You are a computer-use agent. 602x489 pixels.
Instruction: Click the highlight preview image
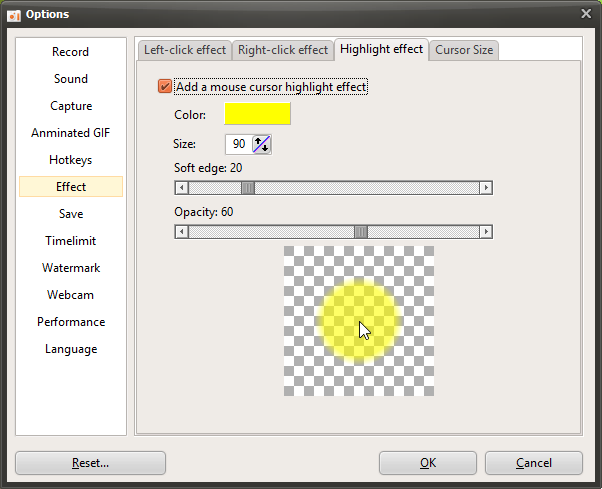(359, 321)
